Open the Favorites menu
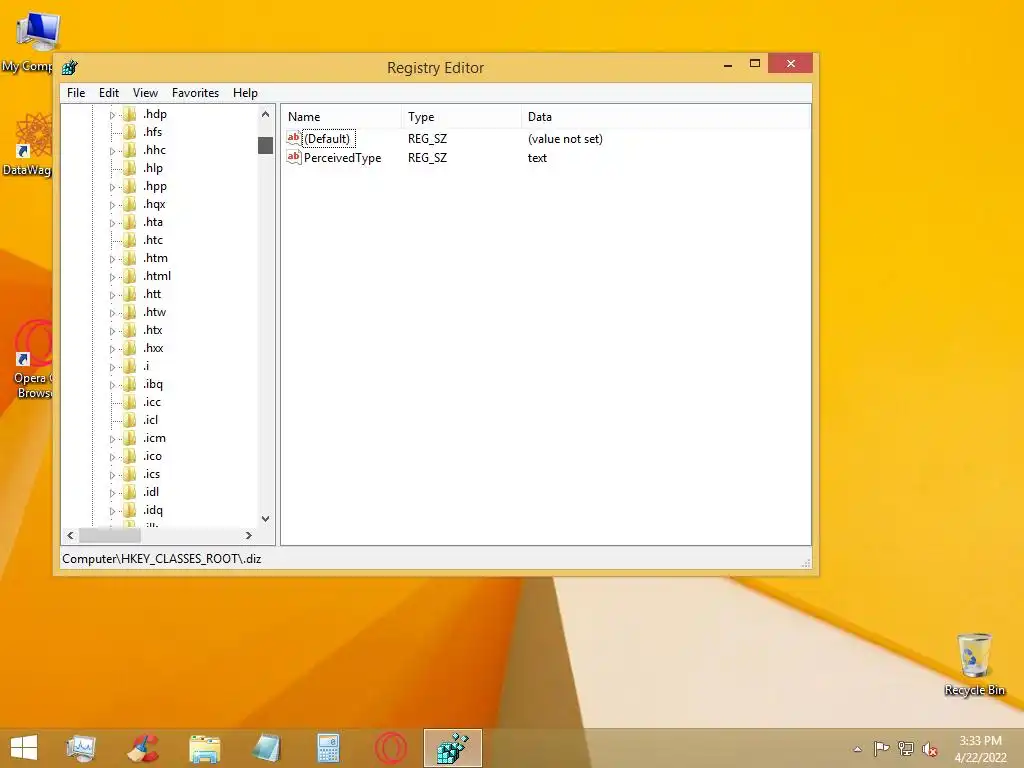 195,93
